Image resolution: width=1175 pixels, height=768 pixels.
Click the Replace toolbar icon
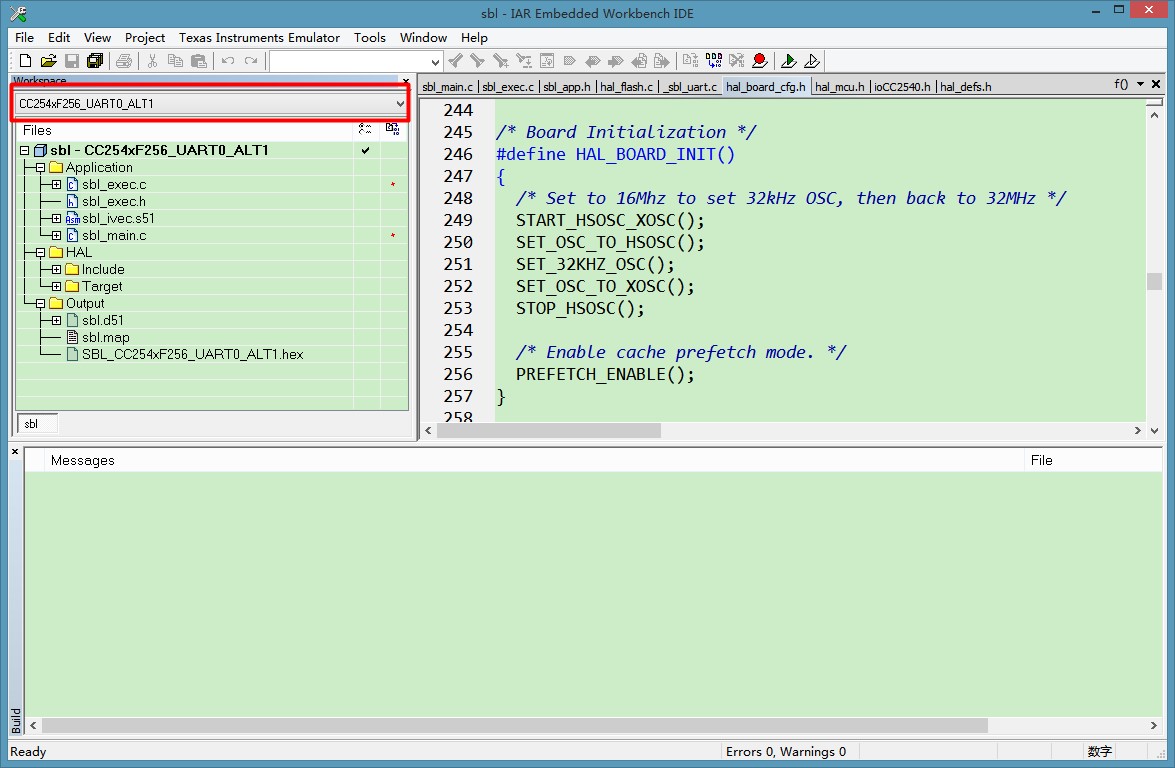(x=524, y=61)
